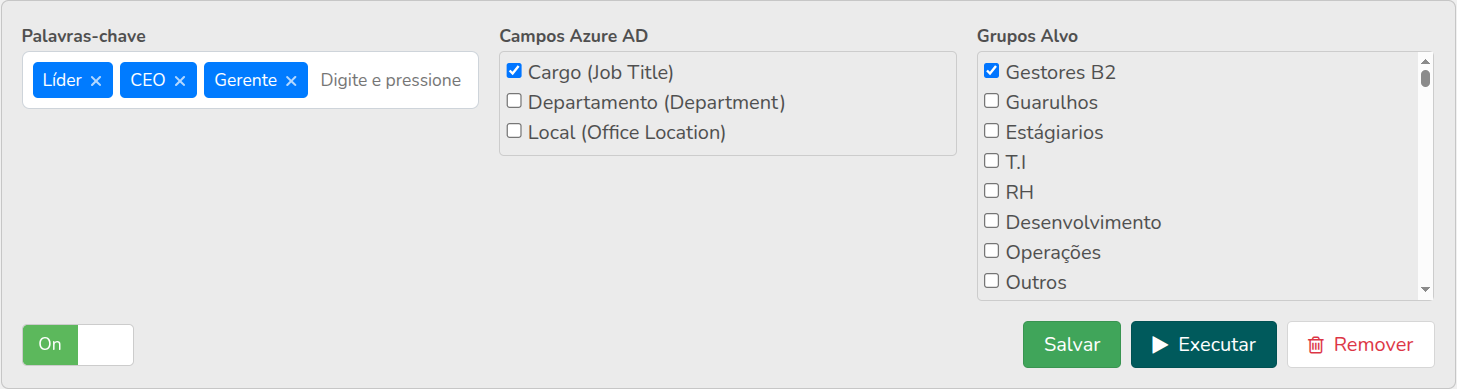1457x389 pixels.
Task: Check the Outros group checkbox
Action: [x=992, y=281]
